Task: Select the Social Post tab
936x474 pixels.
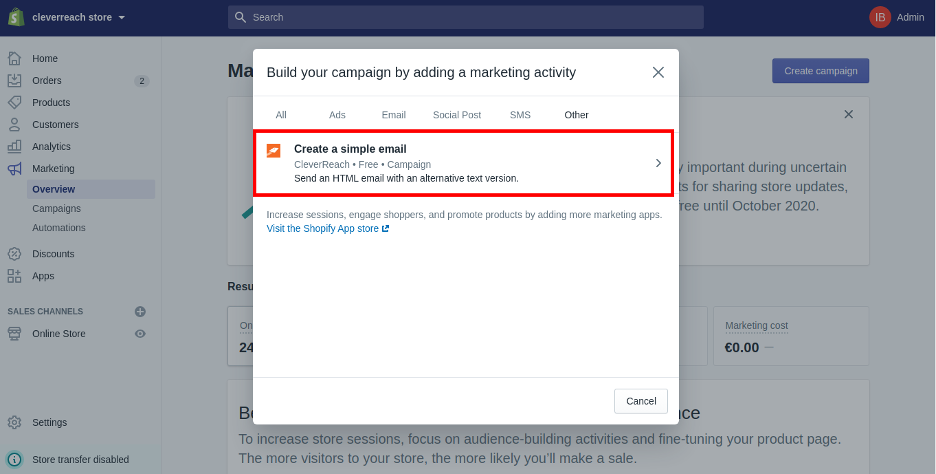Action: click(x=457, y=115)
